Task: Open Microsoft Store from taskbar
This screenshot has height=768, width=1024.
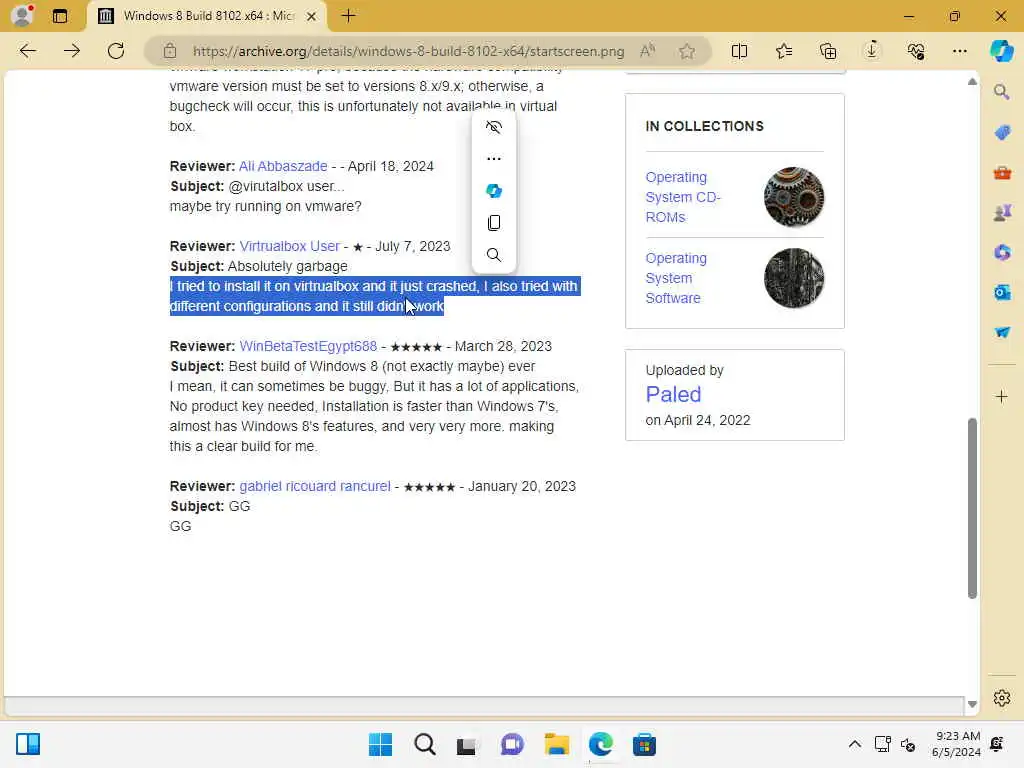Action: pos(644,744)
